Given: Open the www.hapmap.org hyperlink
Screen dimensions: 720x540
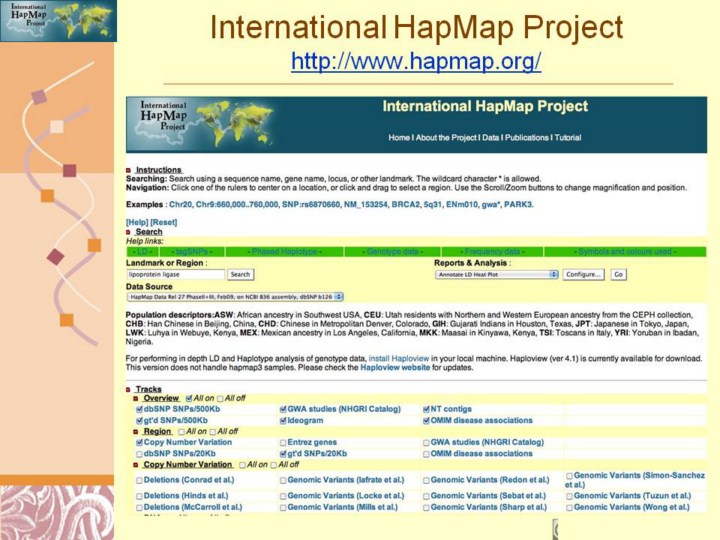Looking at the screenshot, I should (416, 62).
